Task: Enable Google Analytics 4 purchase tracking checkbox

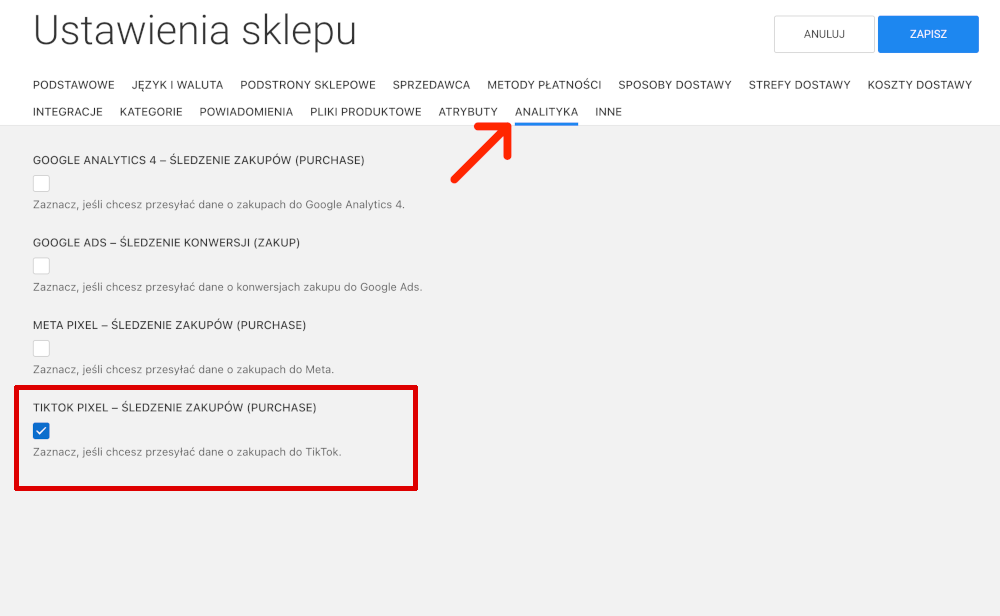Action: [41, 184]
